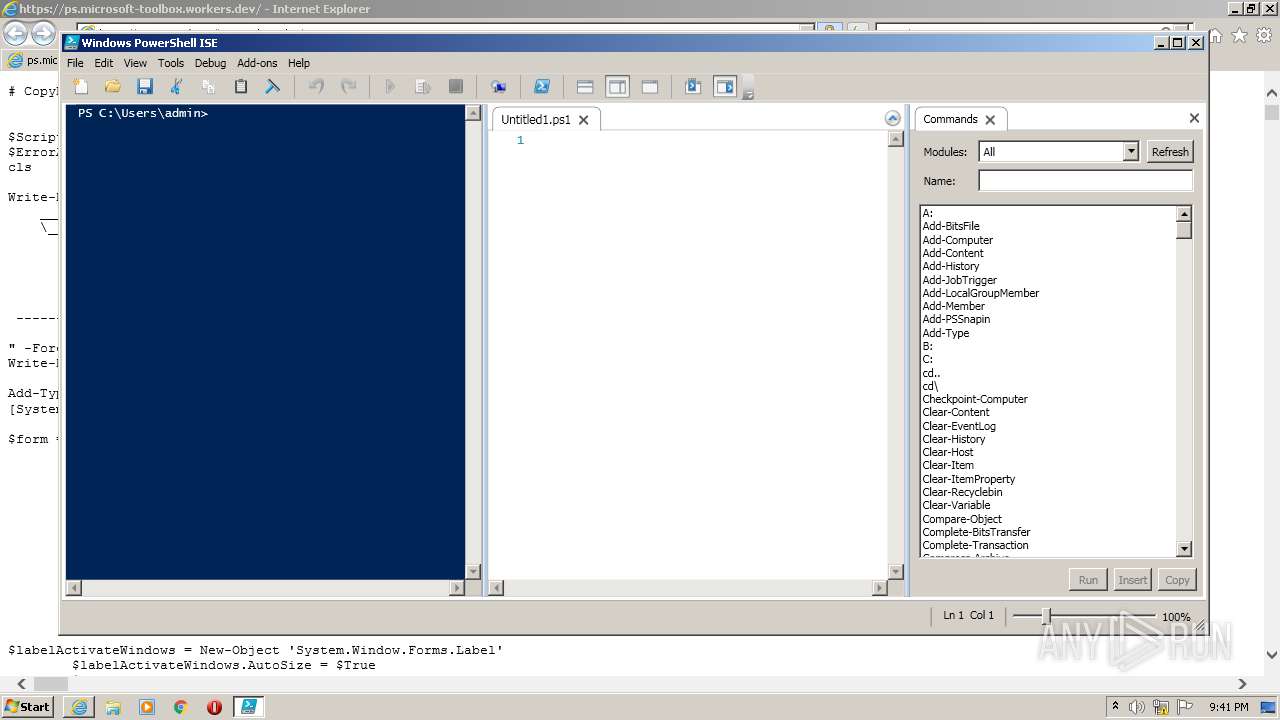Adjust the zoom slider thumb in status bar
This screenshot has height=720, width=1280.
pyautogui.click(x=1046, y=616)
